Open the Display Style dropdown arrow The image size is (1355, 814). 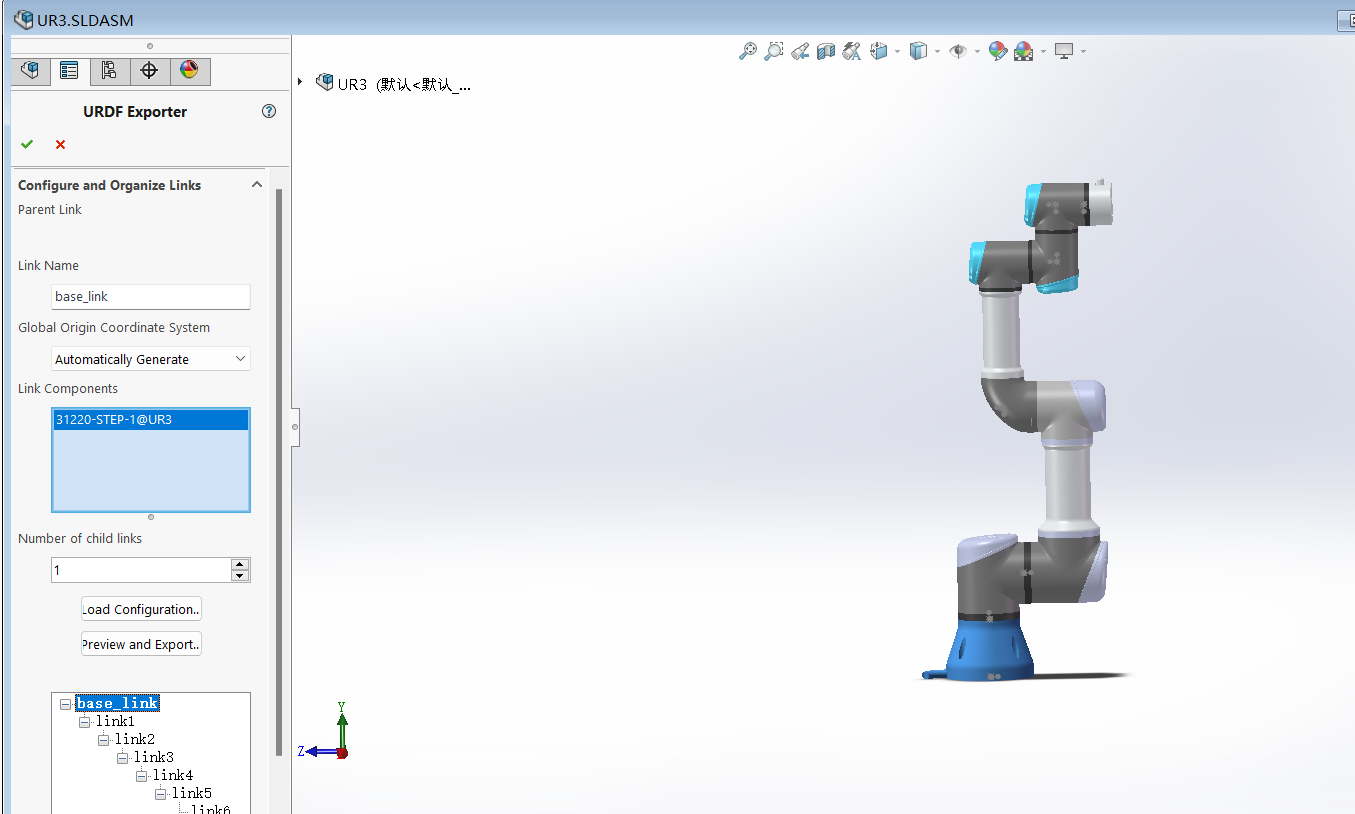pos(937,52)
